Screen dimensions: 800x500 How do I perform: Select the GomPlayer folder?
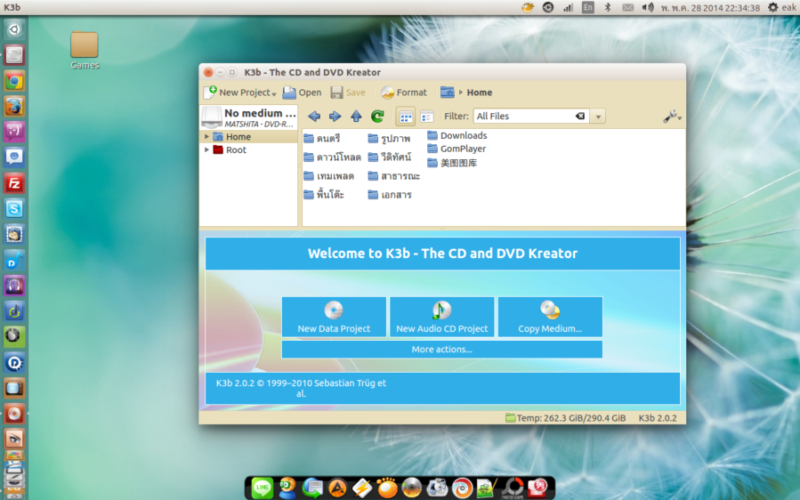pos(457,148)
